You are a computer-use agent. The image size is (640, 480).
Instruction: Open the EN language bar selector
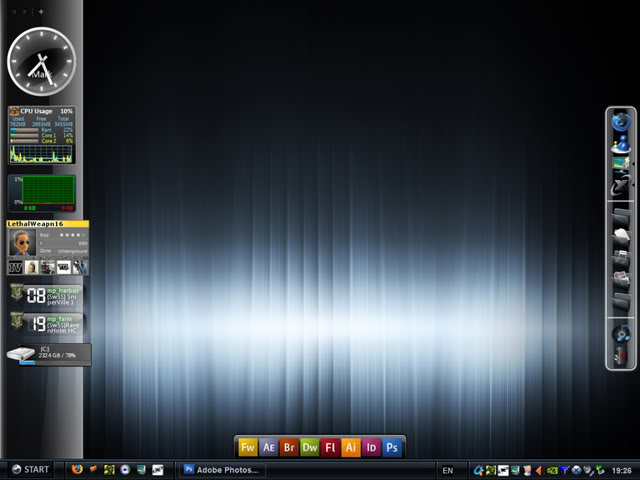448,471
